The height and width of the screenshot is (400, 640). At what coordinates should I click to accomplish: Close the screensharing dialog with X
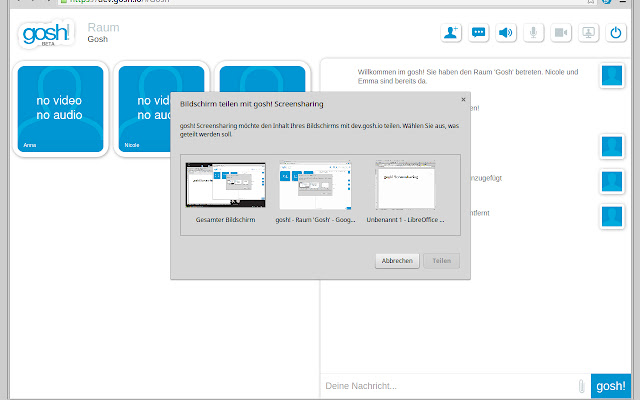463,99
